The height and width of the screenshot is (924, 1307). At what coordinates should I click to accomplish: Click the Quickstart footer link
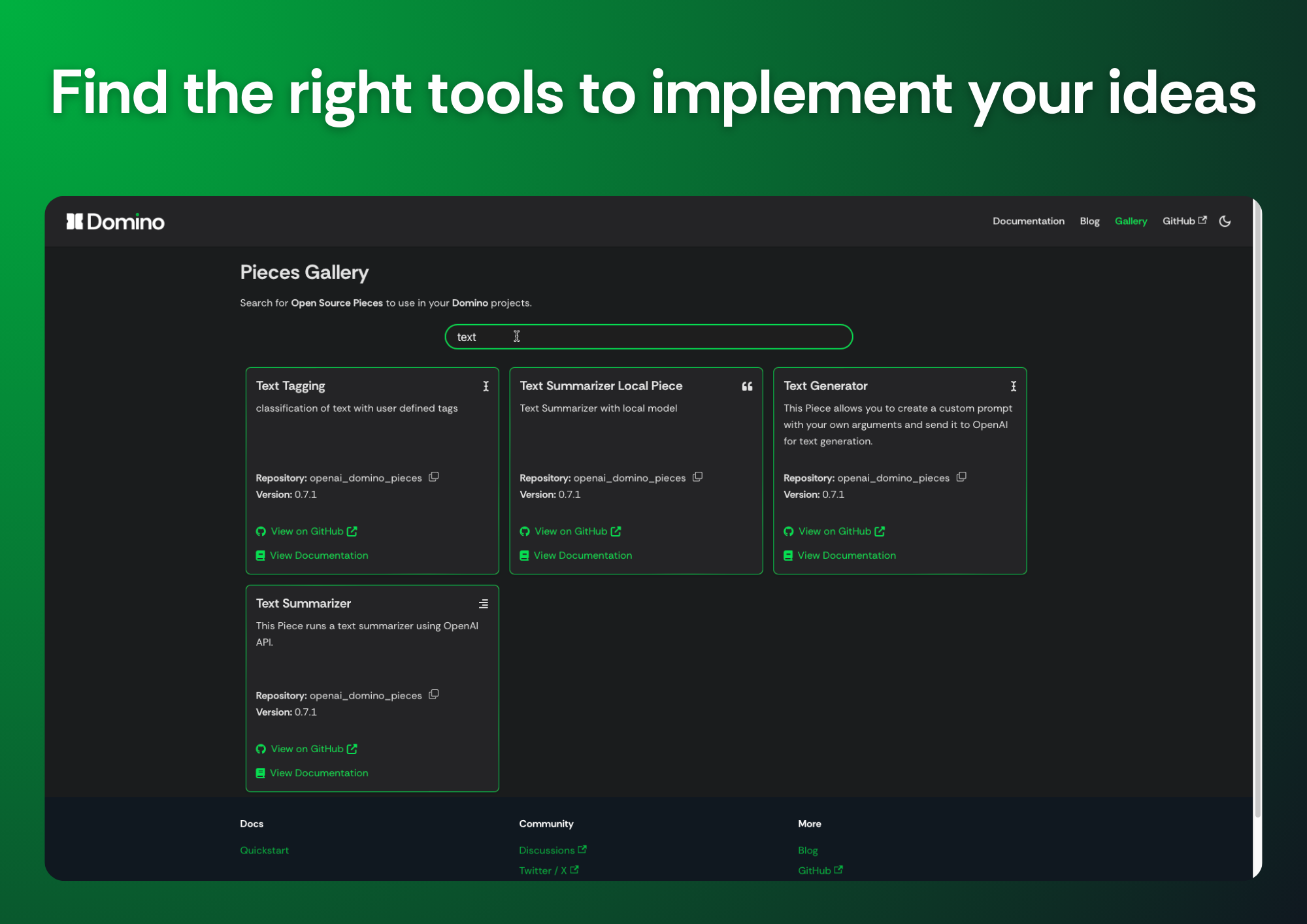click(x=264, y=850)
